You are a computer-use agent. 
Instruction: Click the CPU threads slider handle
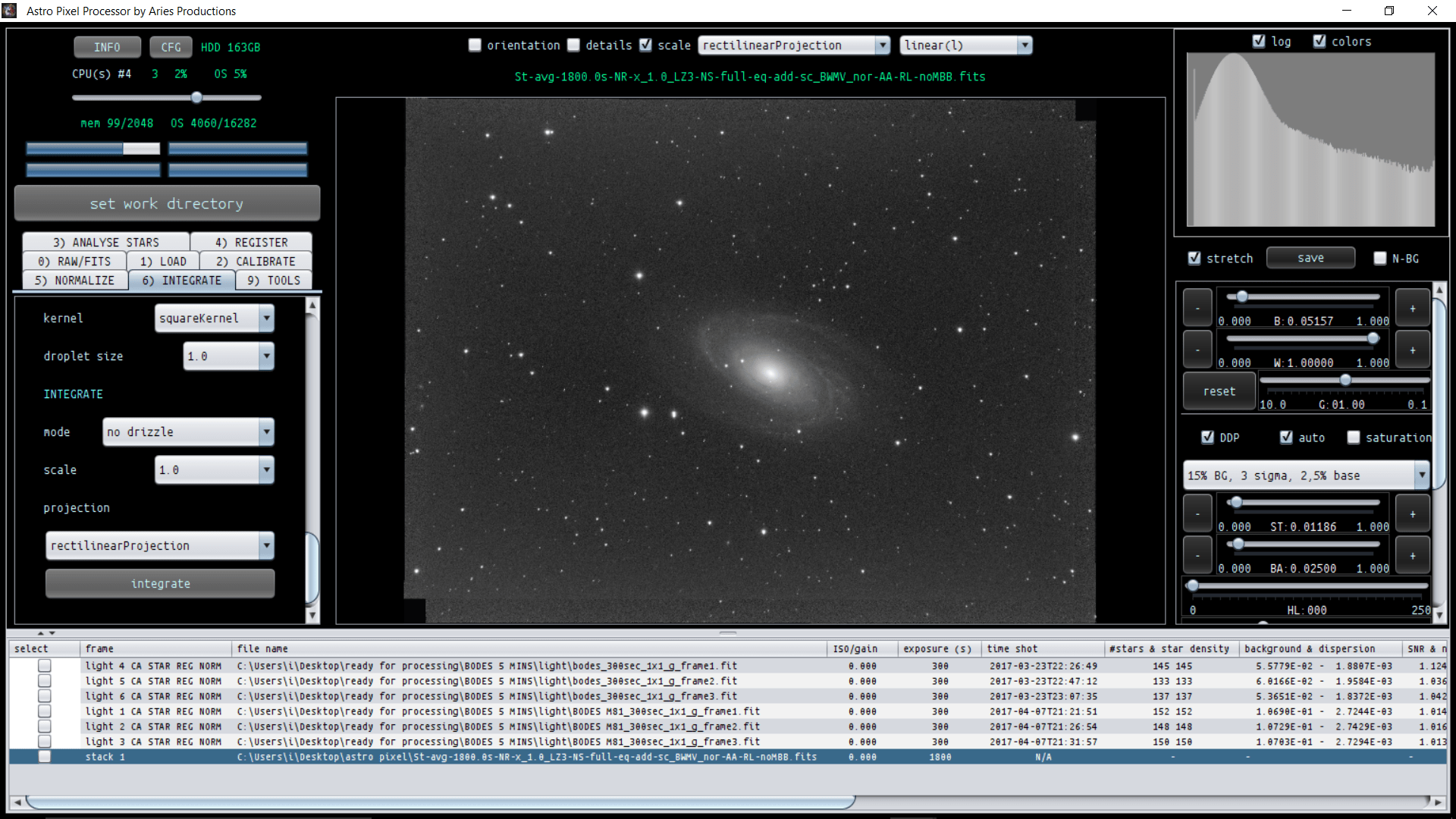(x=196, y=98)
